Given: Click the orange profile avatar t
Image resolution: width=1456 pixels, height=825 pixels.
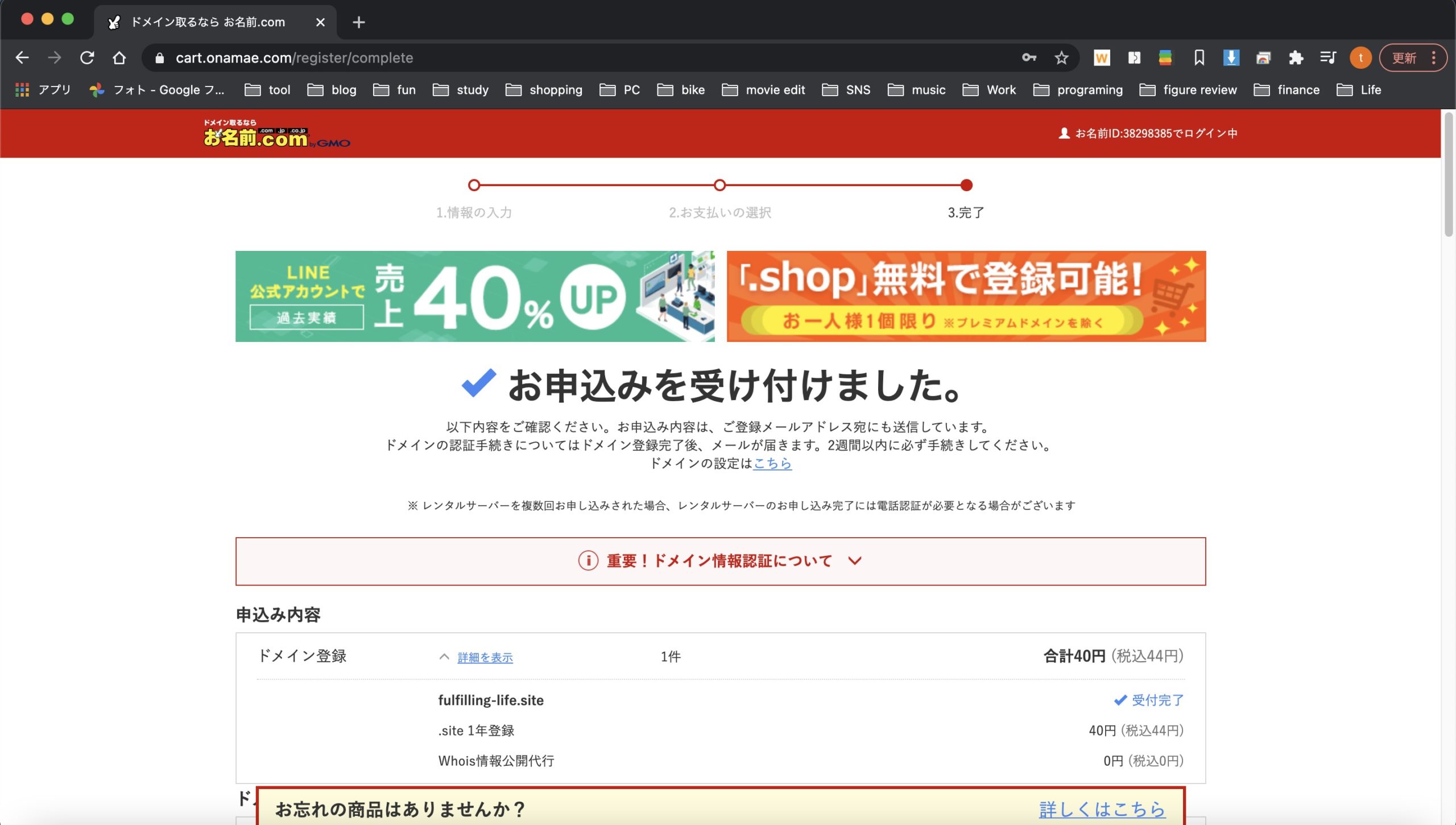Looking at the screenshot, I should click(1360, 57).
